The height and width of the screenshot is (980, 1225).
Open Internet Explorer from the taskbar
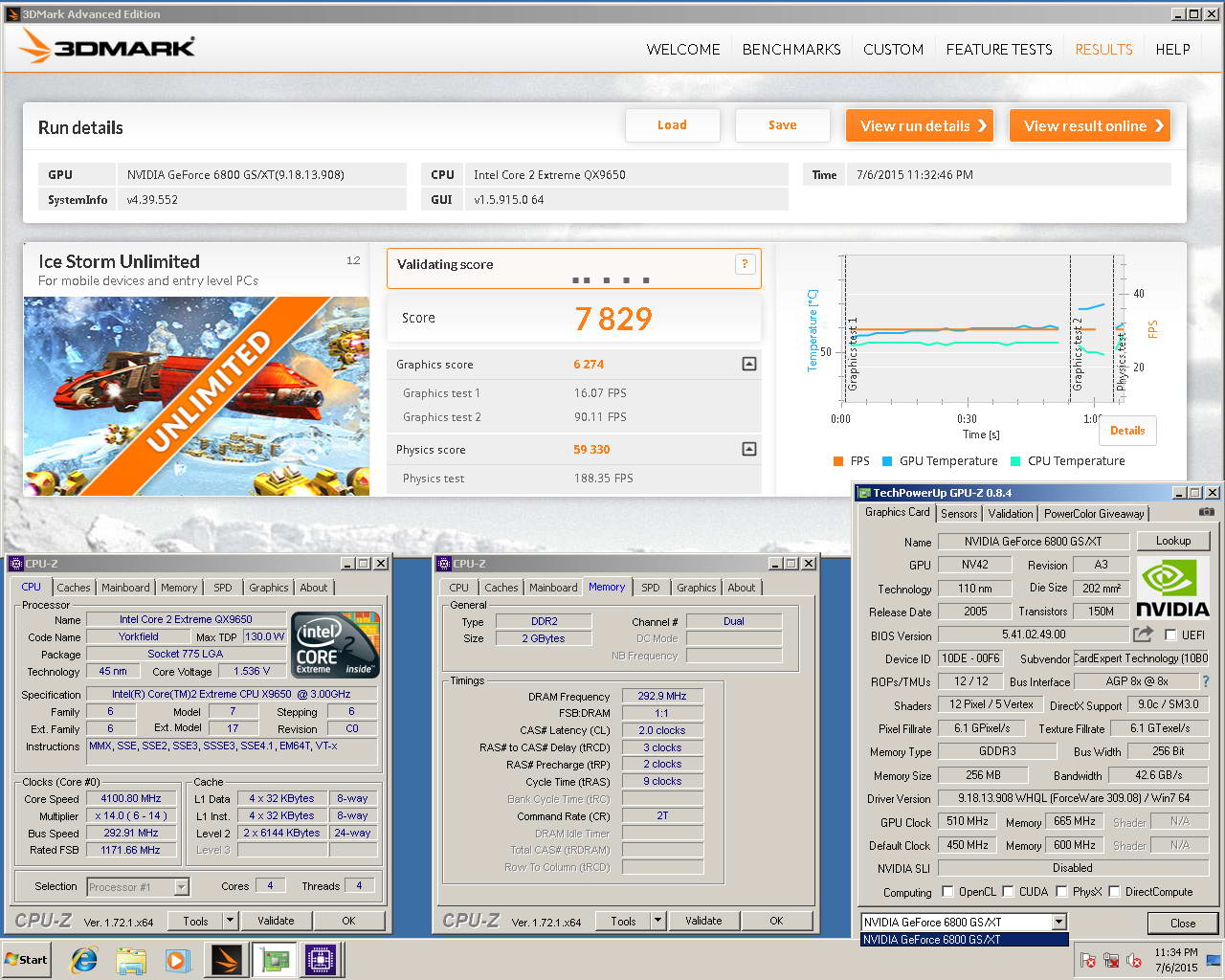[84, 960]
